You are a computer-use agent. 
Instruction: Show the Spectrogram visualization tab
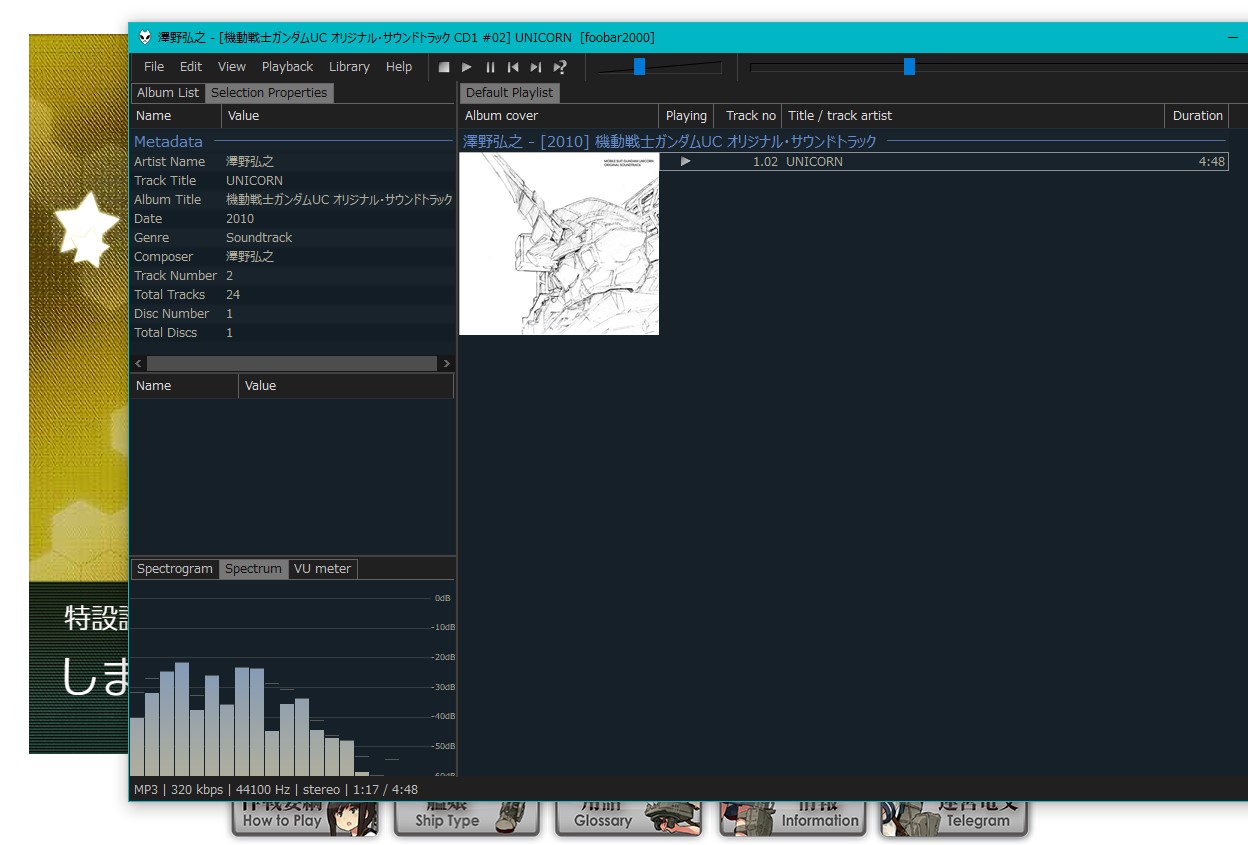point(175,569)
